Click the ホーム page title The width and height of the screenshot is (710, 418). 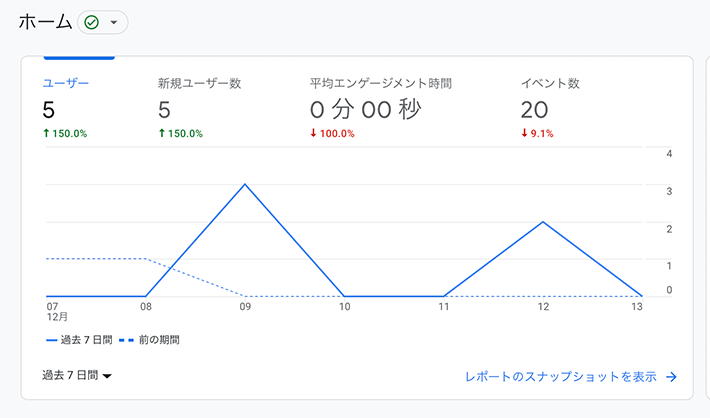click(x=46, y=22)
